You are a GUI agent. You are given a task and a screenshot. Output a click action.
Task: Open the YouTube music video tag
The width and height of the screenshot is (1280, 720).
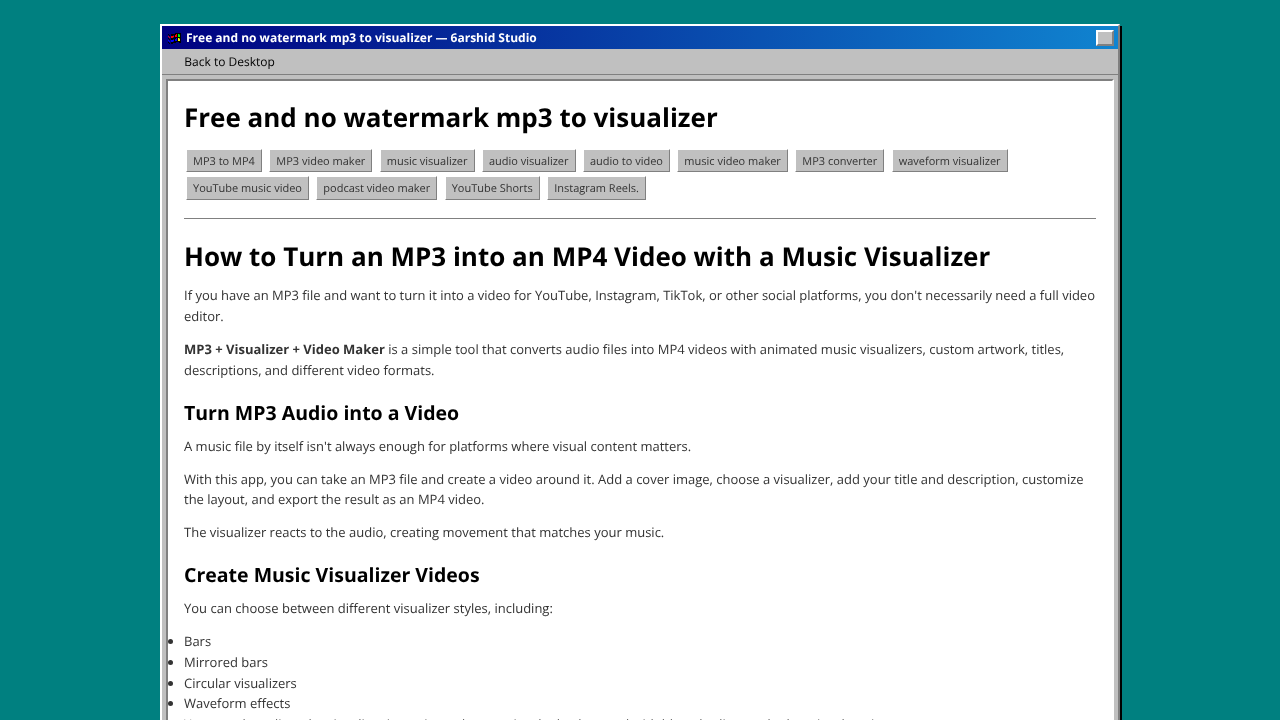[247, 188]
